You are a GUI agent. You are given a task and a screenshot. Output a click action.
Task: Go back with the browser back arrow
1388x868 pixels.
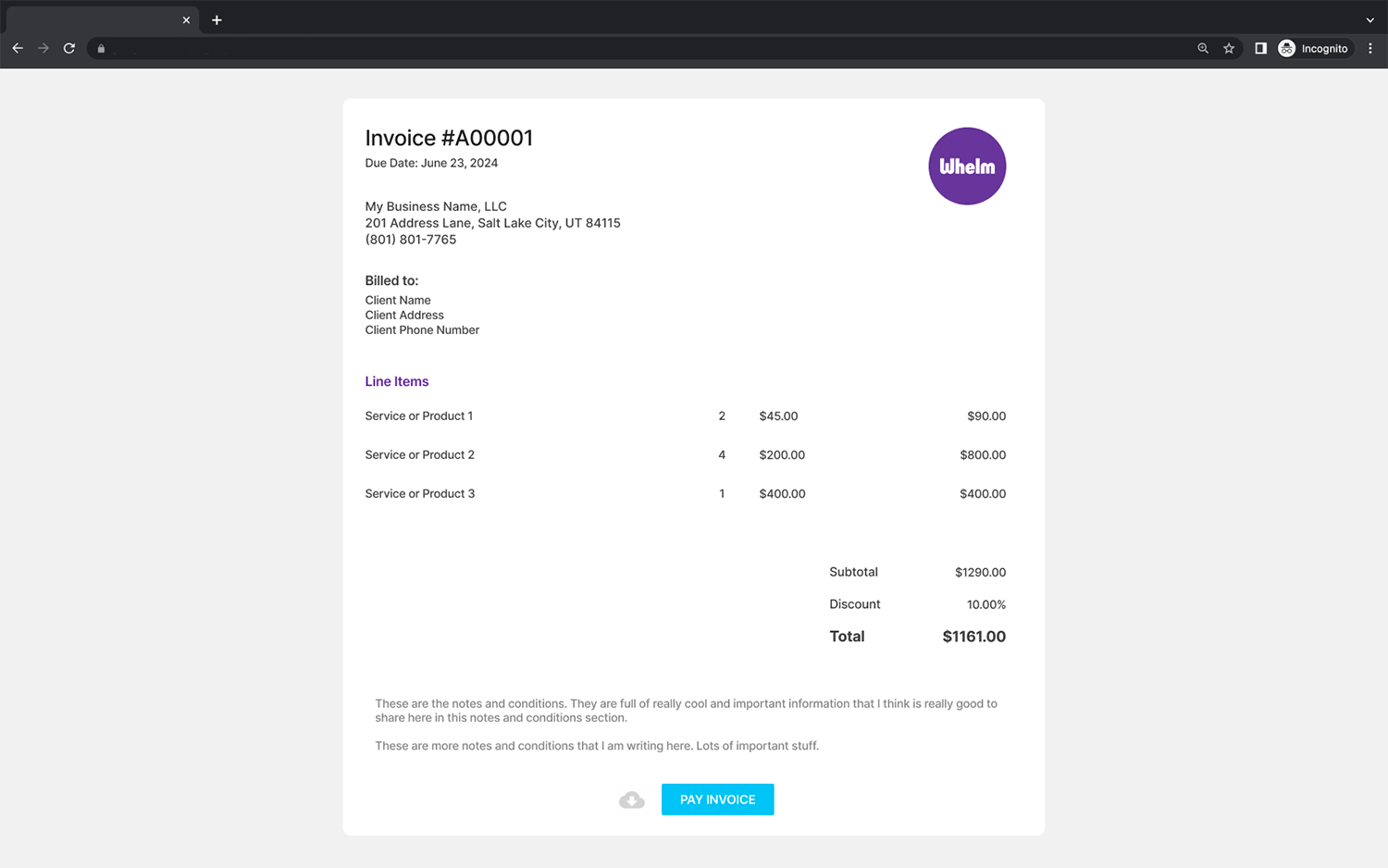(x=18, y=48)
